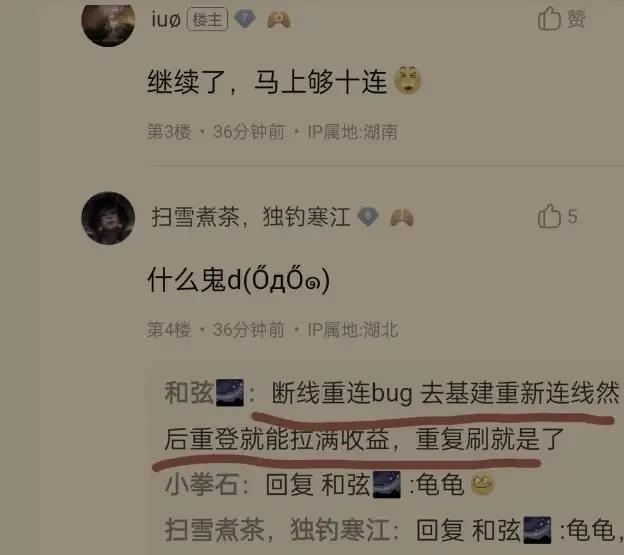Like iuø's comment with thumbs-up 赞
Viewport: 624px width, 555px height.
pyautogui.click(x=561, y=18)
